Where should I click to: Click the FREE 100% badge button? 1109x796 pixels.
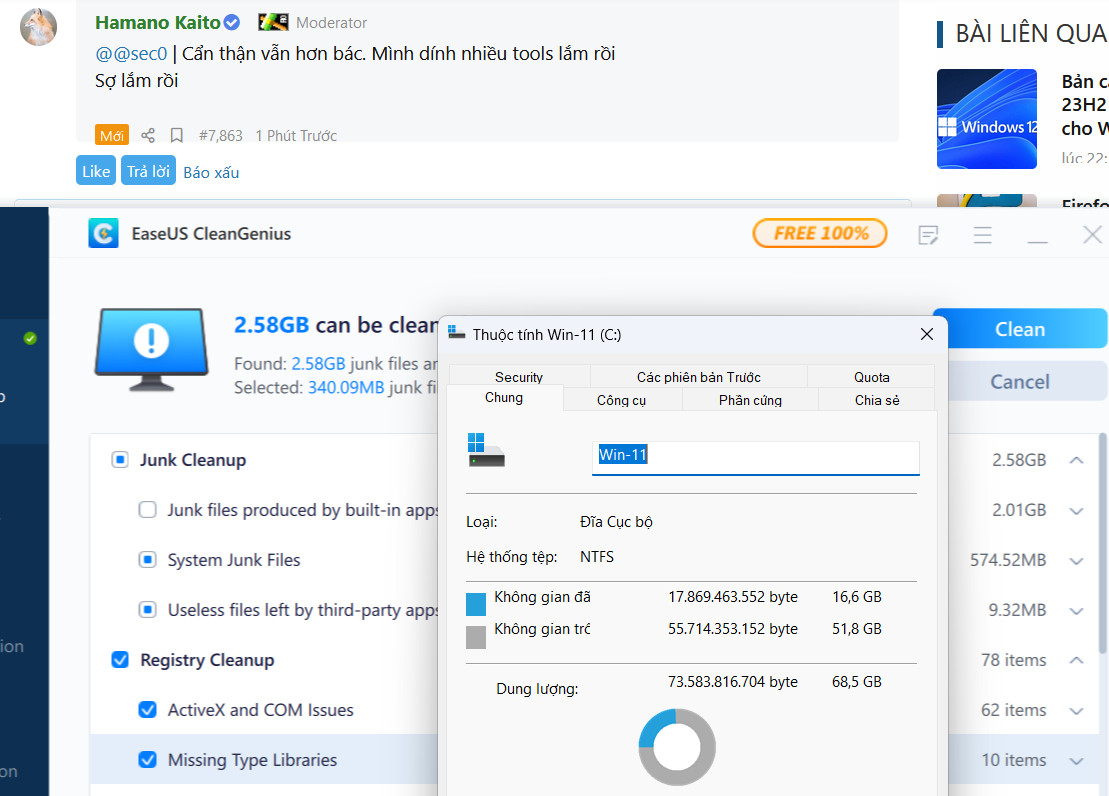tap(820, 233)
